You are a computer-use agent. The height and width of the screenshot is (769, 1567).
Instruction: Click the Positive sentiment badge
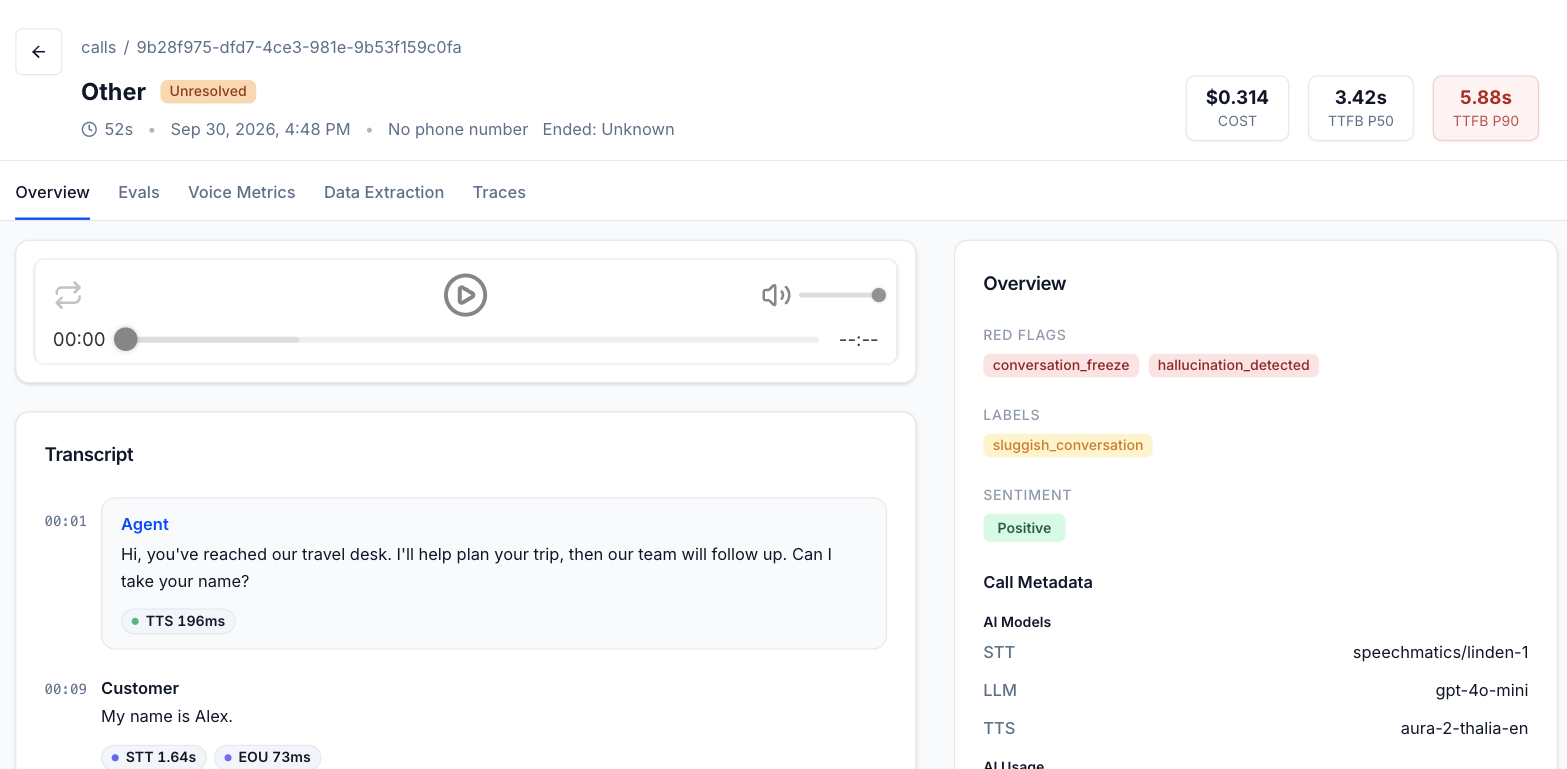tap(1024, 528)
